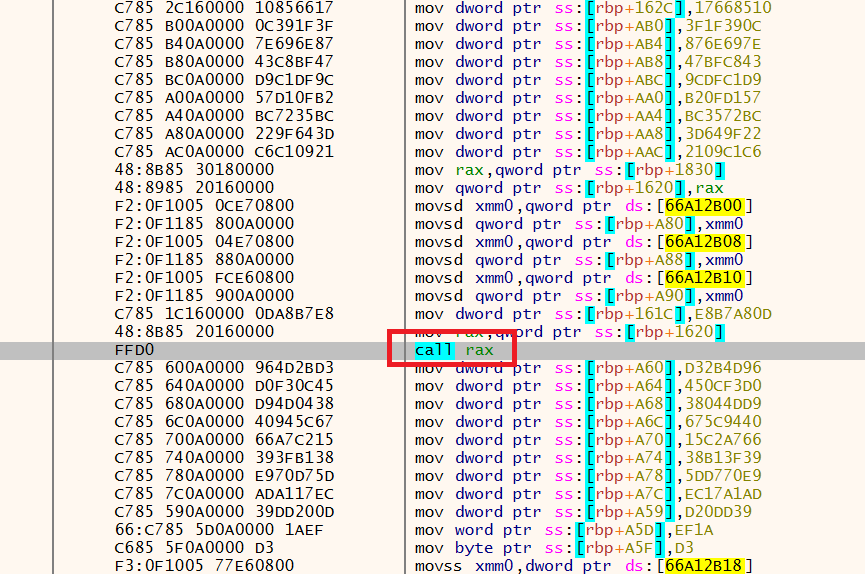This screenshot has width=865, height=577.
Task: Select the highlighted call rax instruction
Action: pos(454,350)
